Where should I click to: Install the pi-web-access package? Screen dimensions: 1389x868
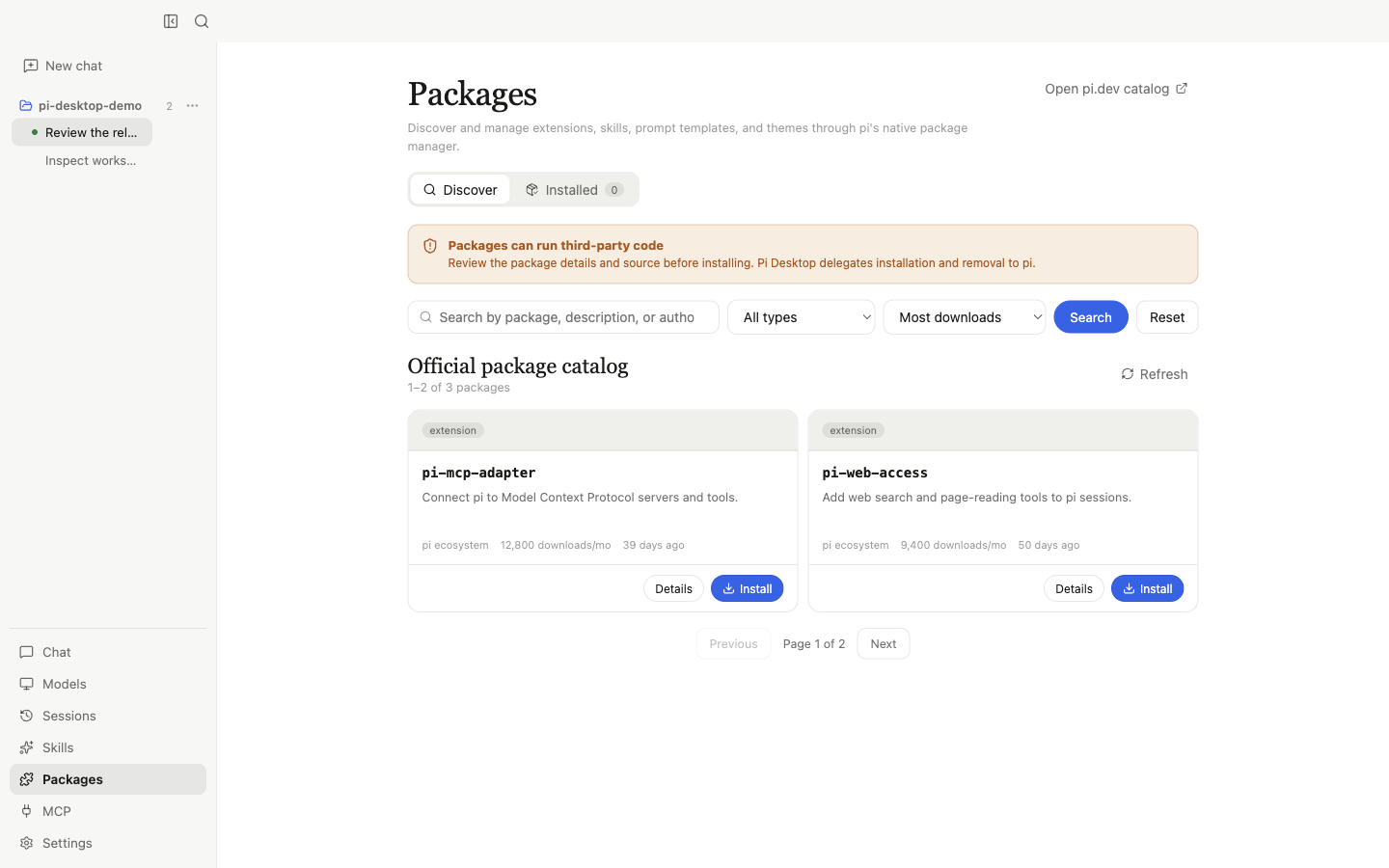(x=1148, y=588)
